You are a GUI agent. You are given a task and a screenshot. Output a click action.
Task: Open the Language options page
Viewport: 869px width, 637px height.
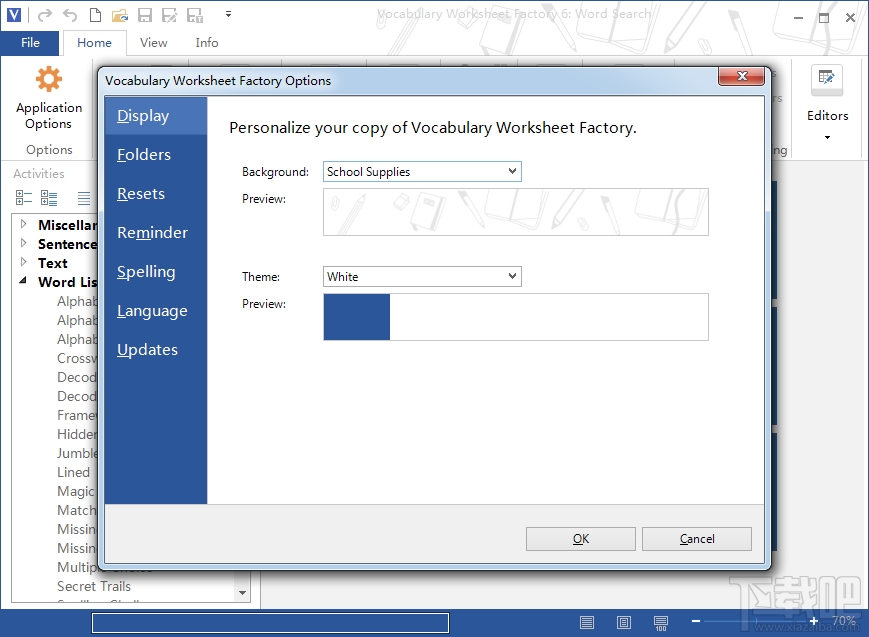(x=152, y=311)
